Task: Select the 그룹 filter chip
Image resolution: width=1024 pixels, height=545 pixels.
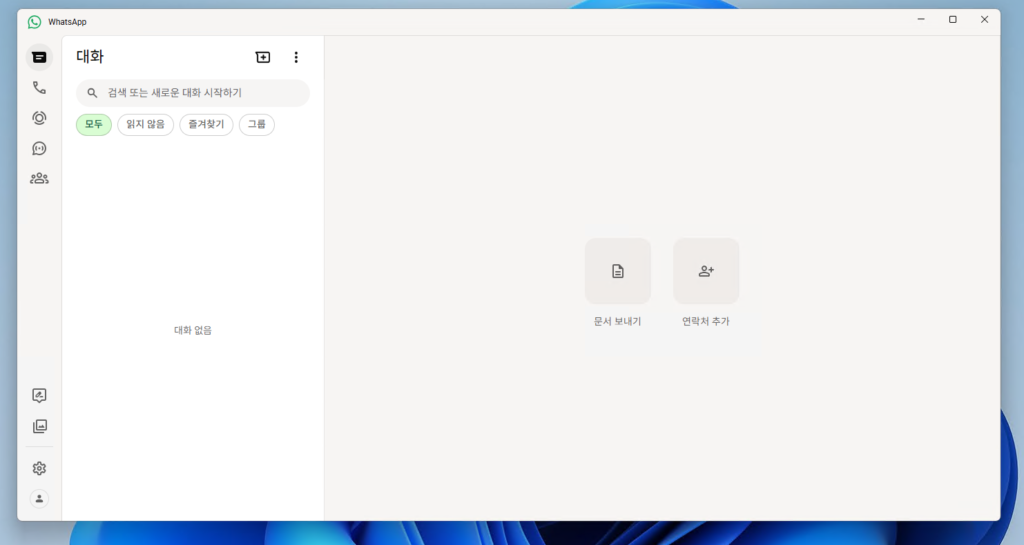Action: (x=257, y=125)
